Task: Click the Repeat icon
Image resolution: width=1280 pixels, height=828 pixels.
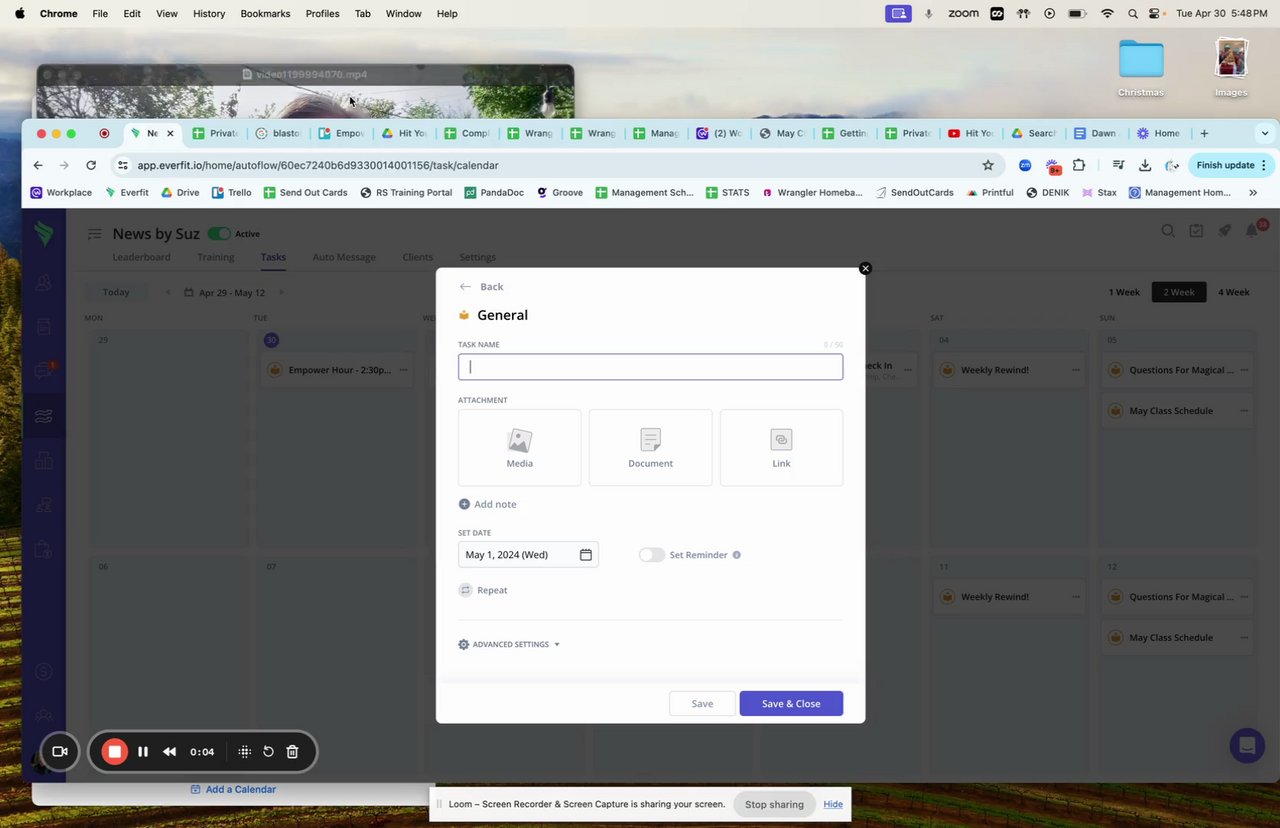Action: coord(465,590)
